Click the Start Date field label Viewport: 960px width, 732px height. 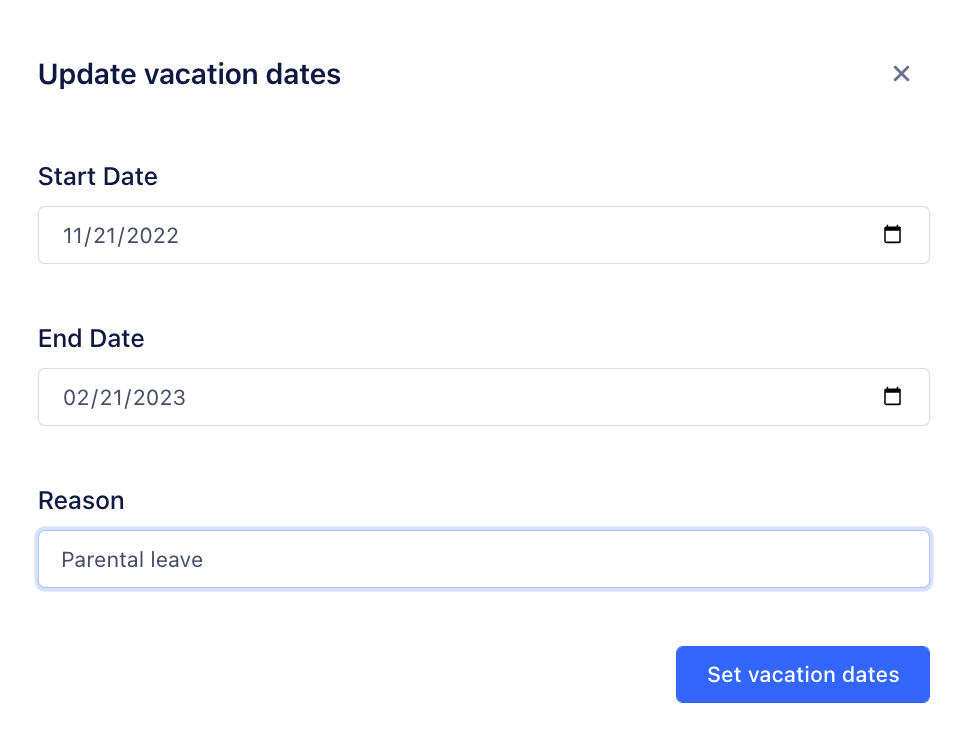[97, 176]
